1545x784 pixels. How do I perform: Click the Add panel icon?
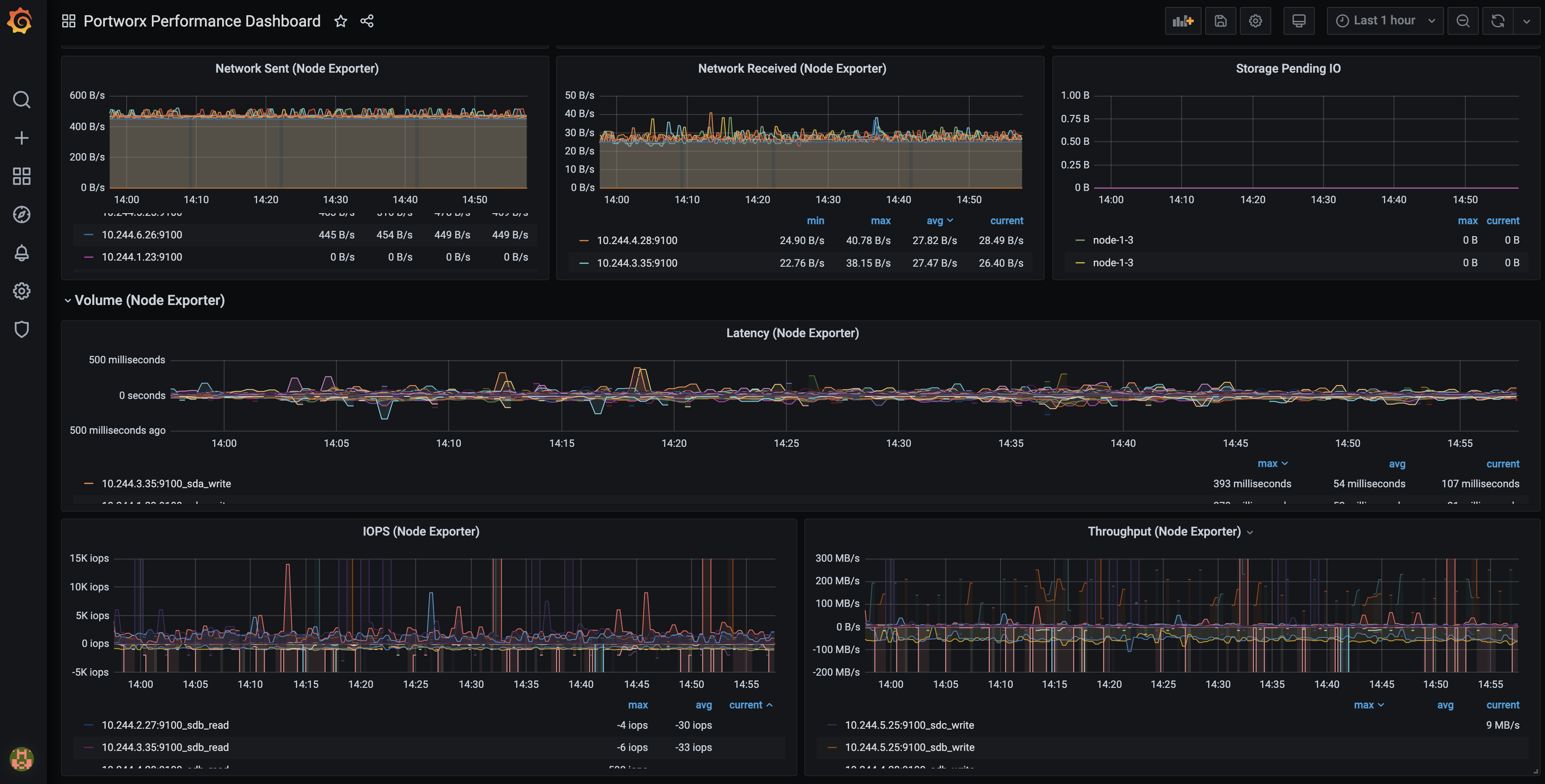point(1183,21)
